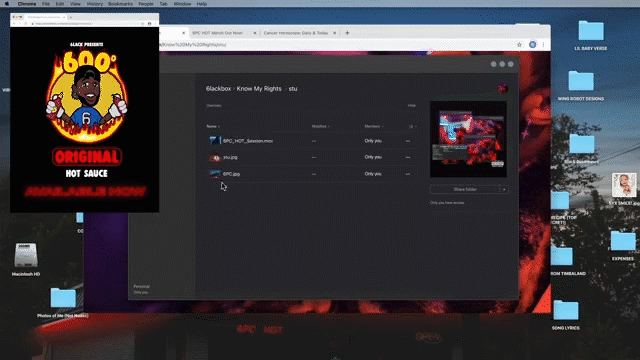Click "Only you" in the 6PC_HOT_Session.mov row

(x=373, y=141)
